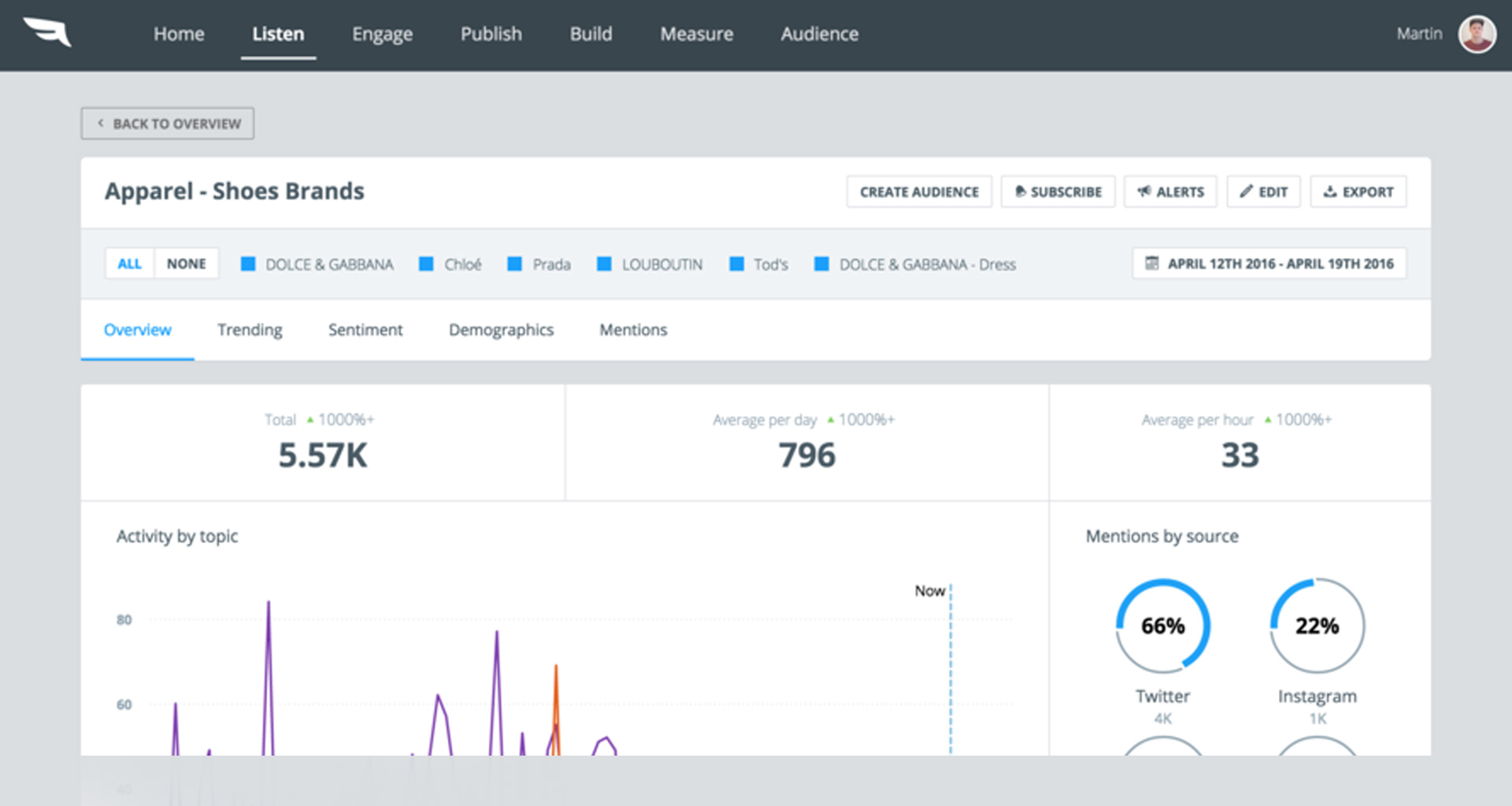
Task: Go to the Home menu
Action: 179,34
